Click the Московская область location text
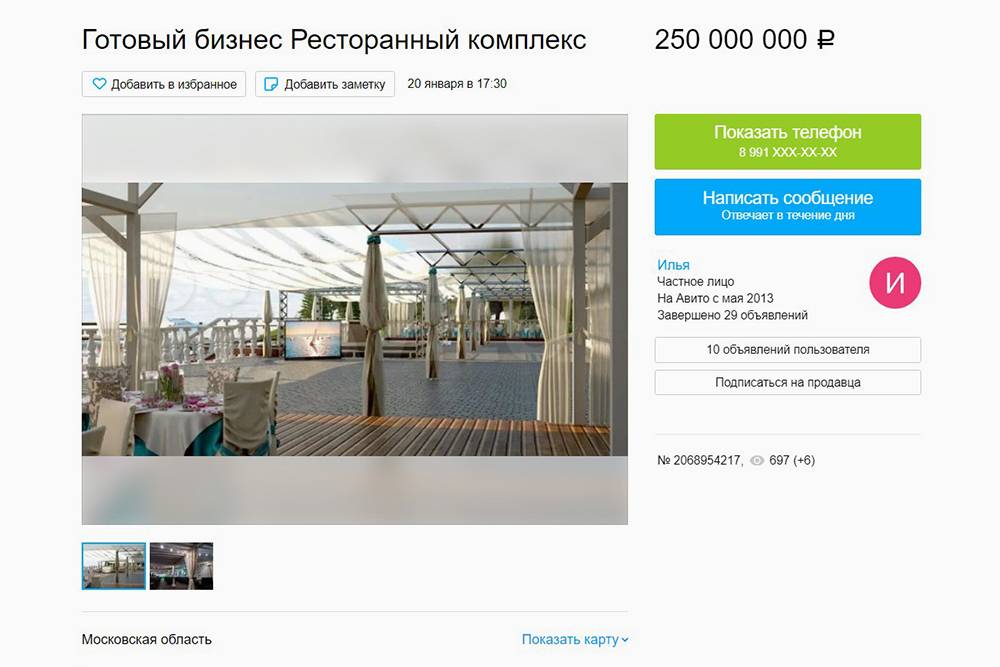 pyautogui.click(x=147, y=640)
